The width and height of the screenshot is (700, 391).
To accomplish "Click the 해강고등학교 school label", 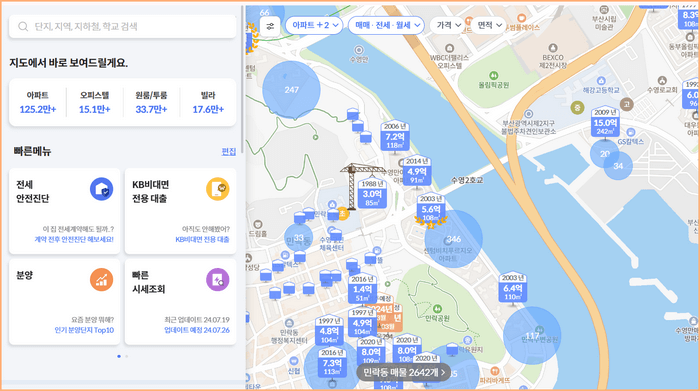I will click(600, 90).
